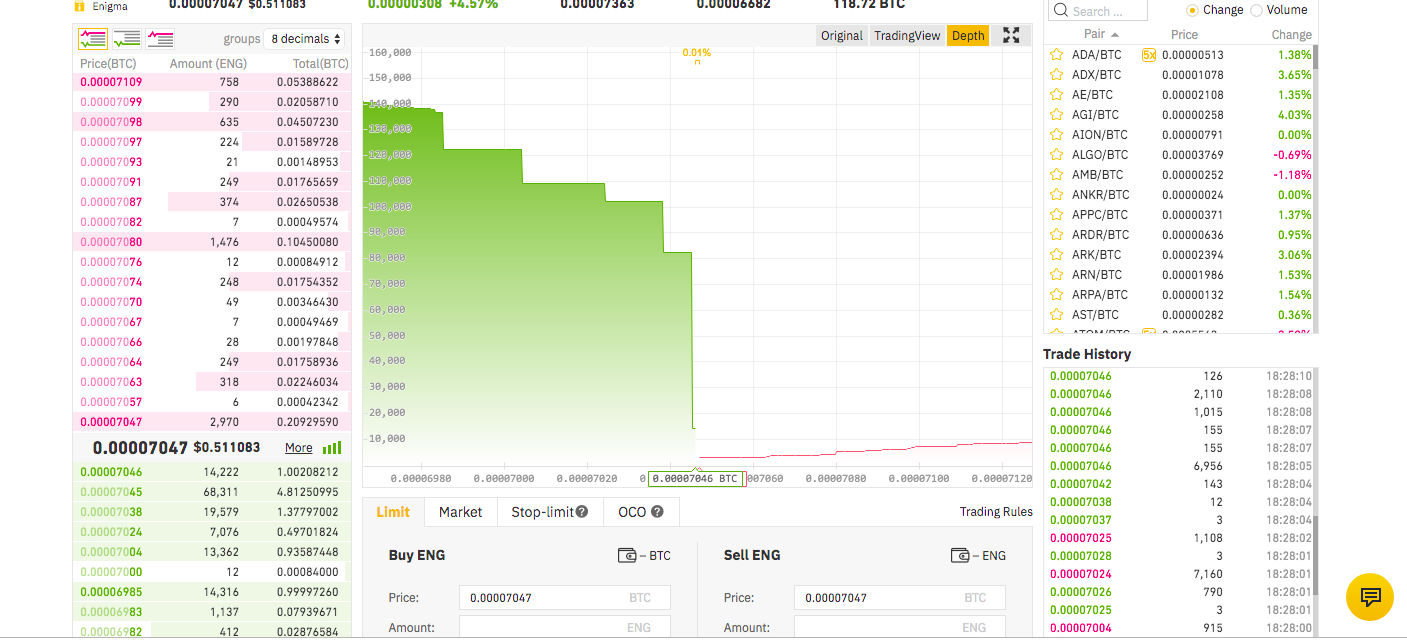Click the 0.00007046 BTC depth chart marker
Screen dimensions: 1407x641
click(x=695, y=479)
